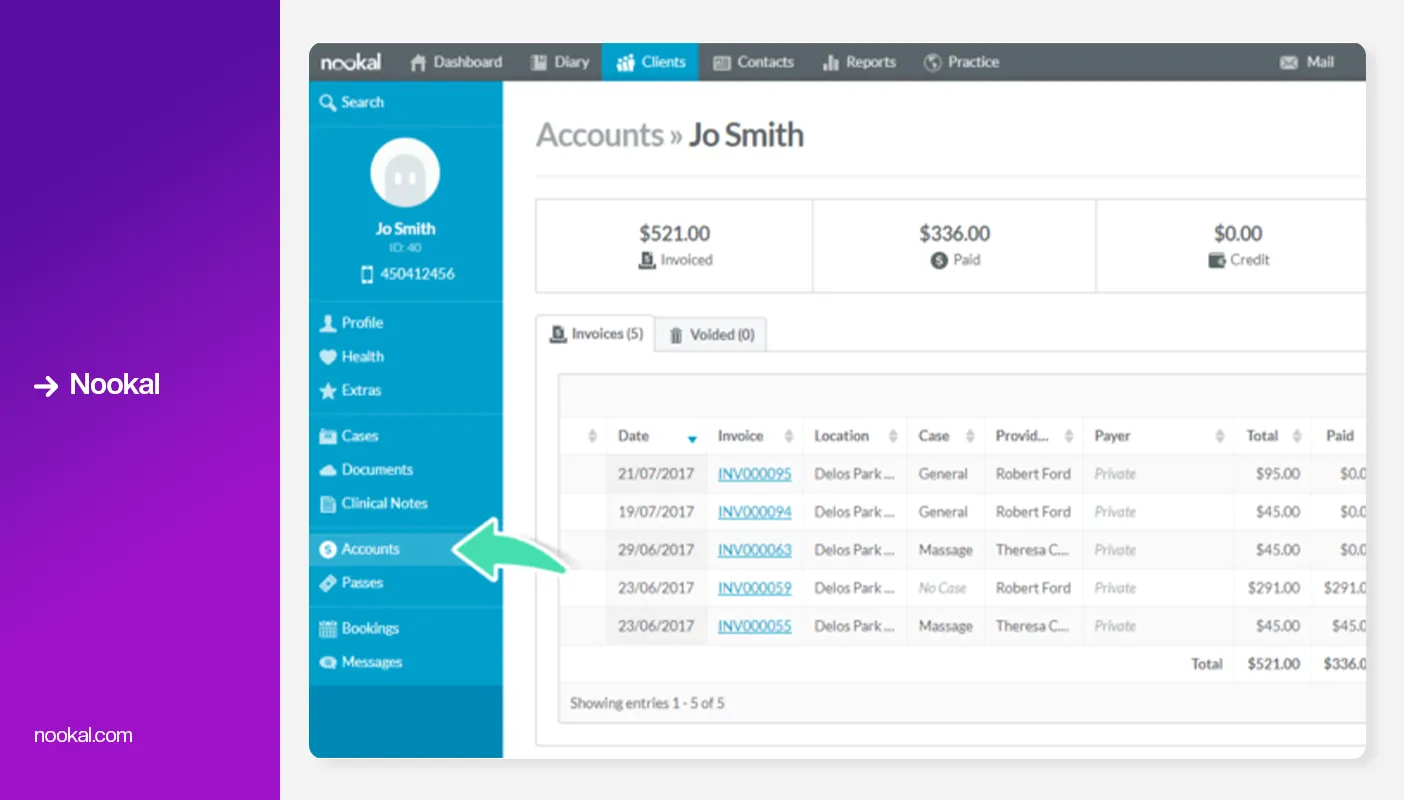
Task: Sort by the Paid column
Action: tap(1339, 436)
